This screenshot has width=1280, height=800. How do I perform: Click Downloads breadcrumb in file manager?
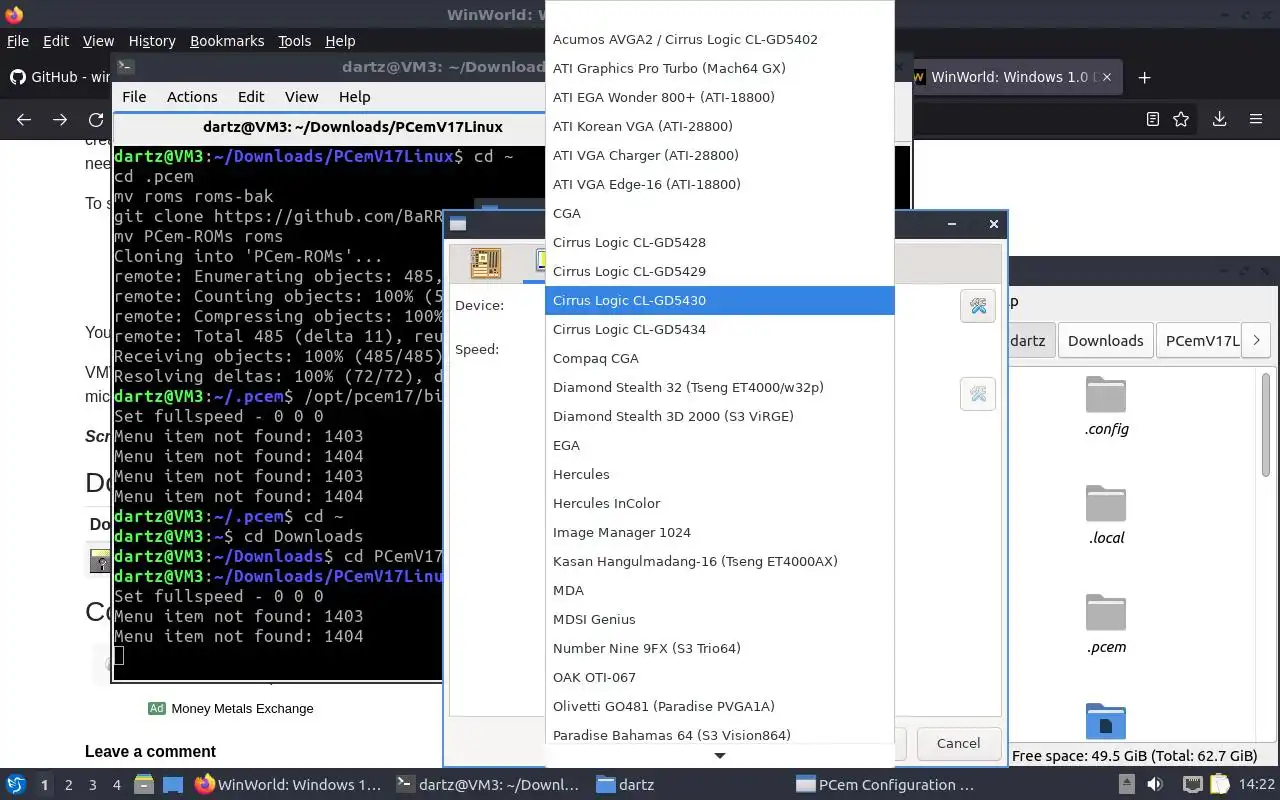pyautogui.click(x=1105, y=340)
